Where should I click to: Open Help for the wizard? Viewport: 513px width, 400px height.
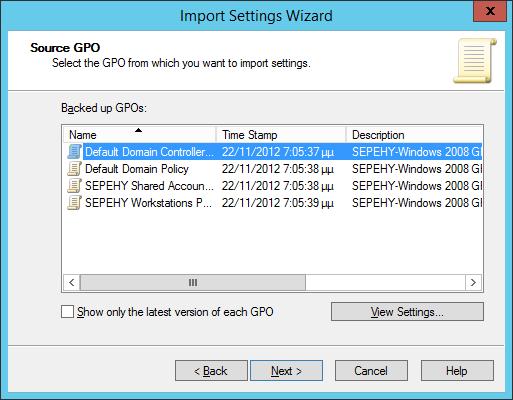tap(457, 370)
